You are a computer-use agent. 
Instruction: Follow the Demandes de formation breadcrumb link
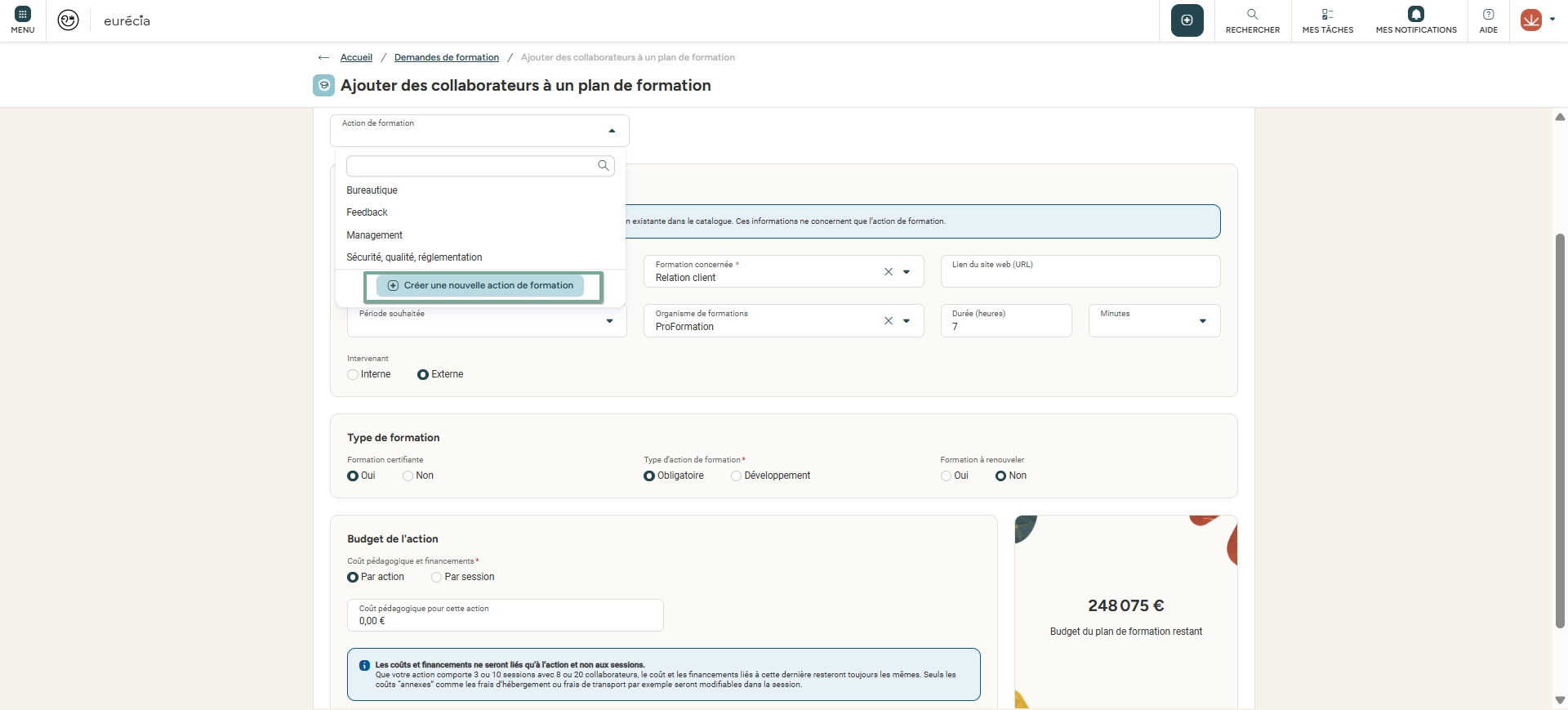click(x=446, y=58)
